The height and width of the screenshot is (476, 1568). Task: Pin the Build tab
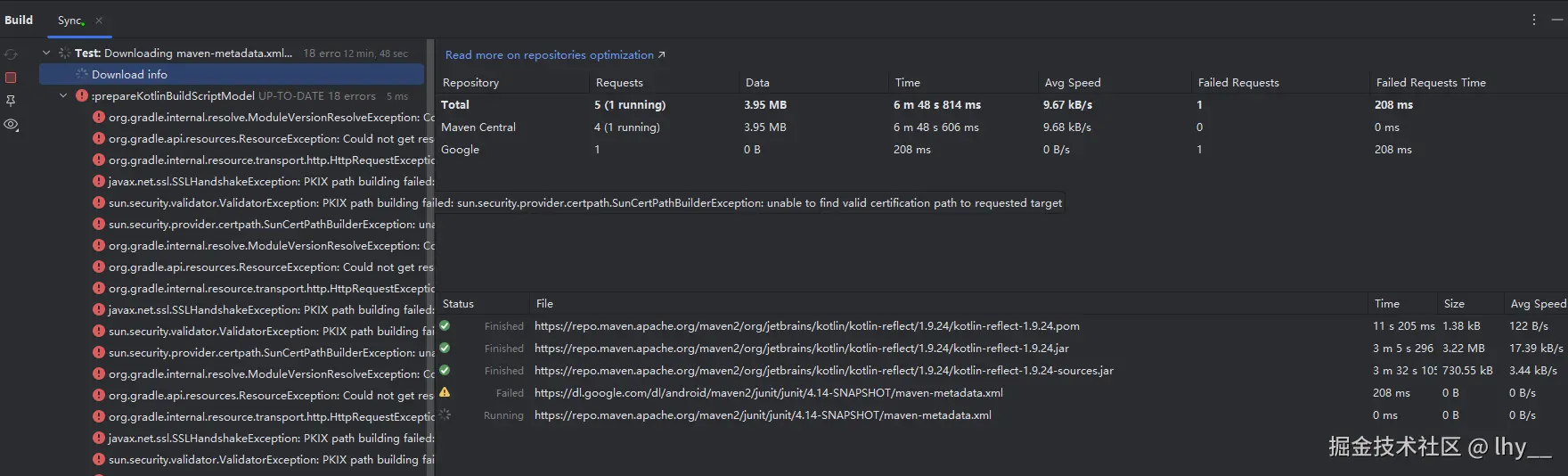(11, 101)
